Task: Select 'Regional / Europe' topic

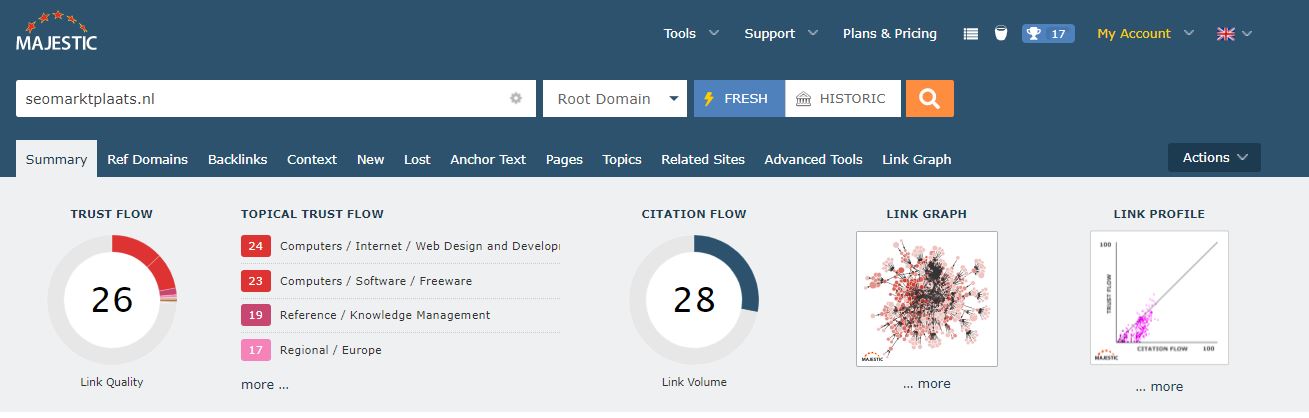Action: (331, 350)
